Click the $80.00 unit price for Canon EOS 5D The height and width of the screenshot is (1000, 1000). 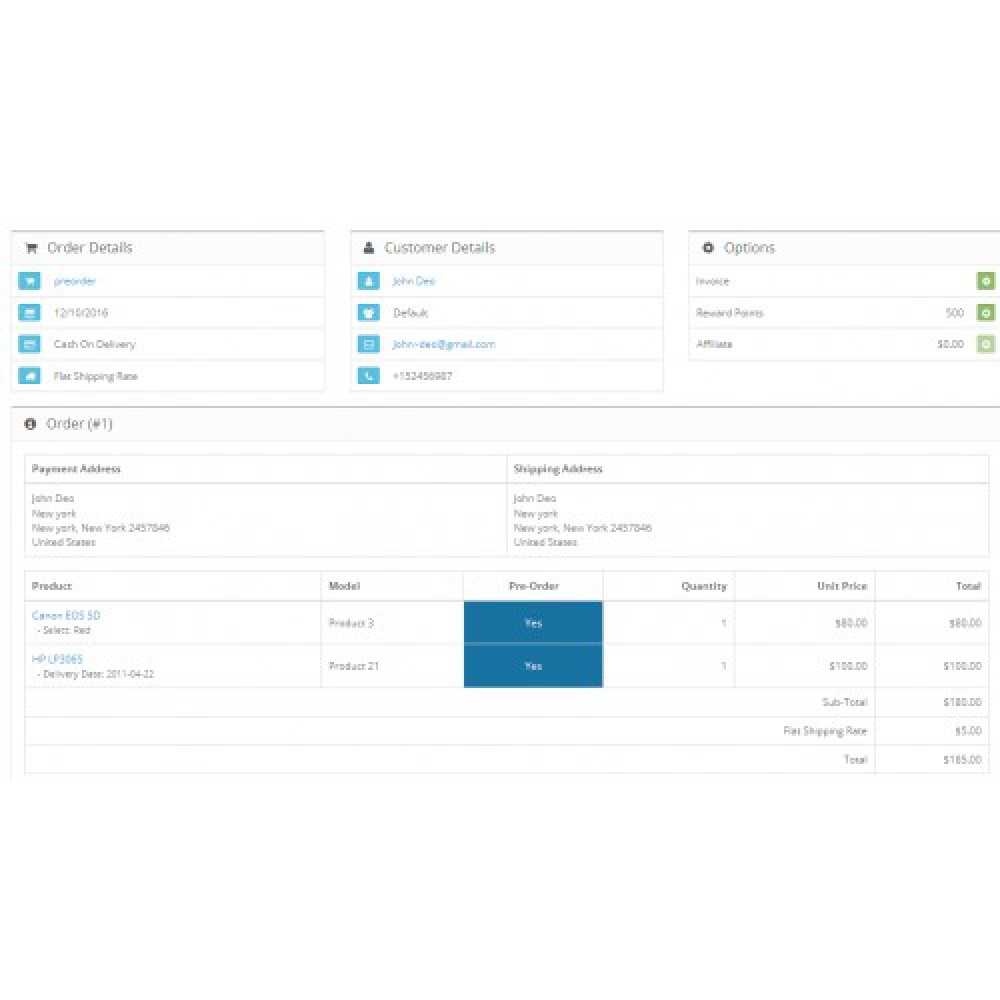point(851,622)
